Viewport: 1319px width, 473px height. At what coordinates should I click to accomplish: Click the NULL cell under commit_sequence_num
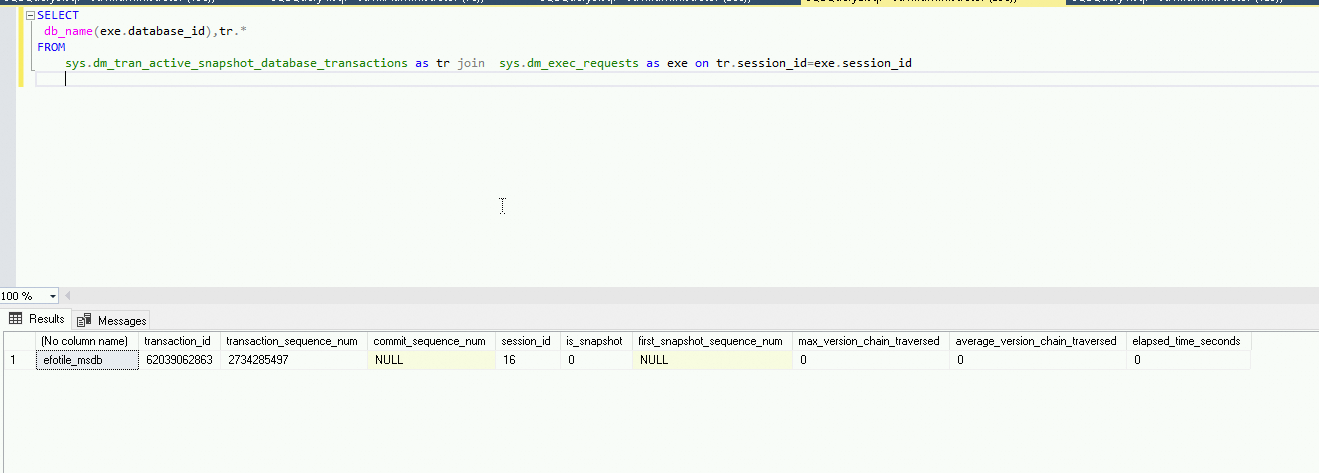click(431, 360)
